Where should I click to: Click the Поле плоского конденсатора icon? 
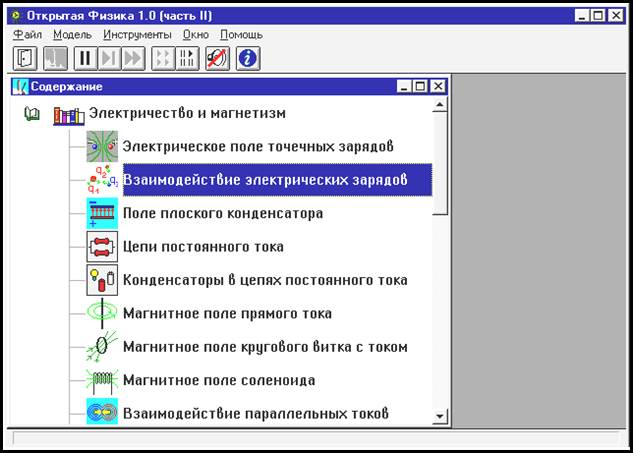pos(102,213)
